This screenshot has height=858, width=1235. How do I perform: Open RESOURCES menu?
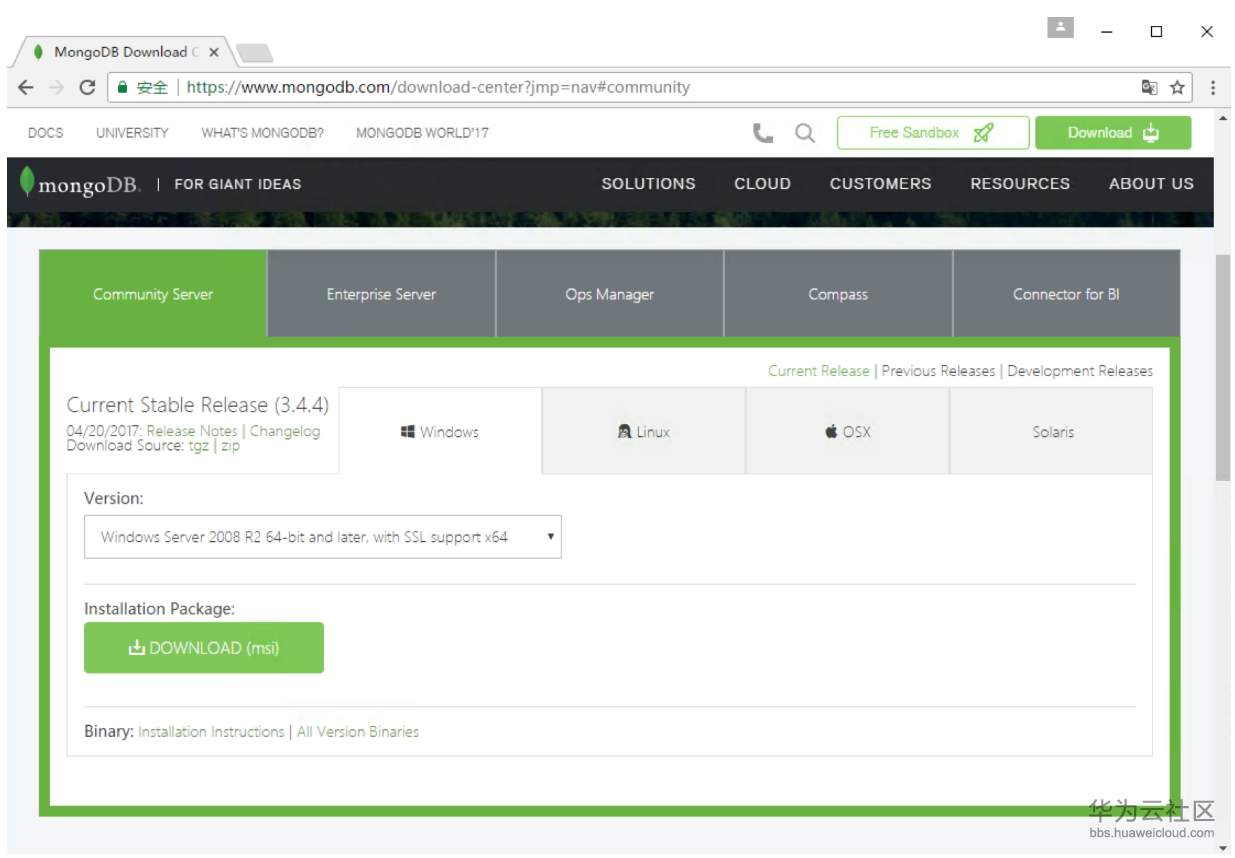(x=1020, y=184)
